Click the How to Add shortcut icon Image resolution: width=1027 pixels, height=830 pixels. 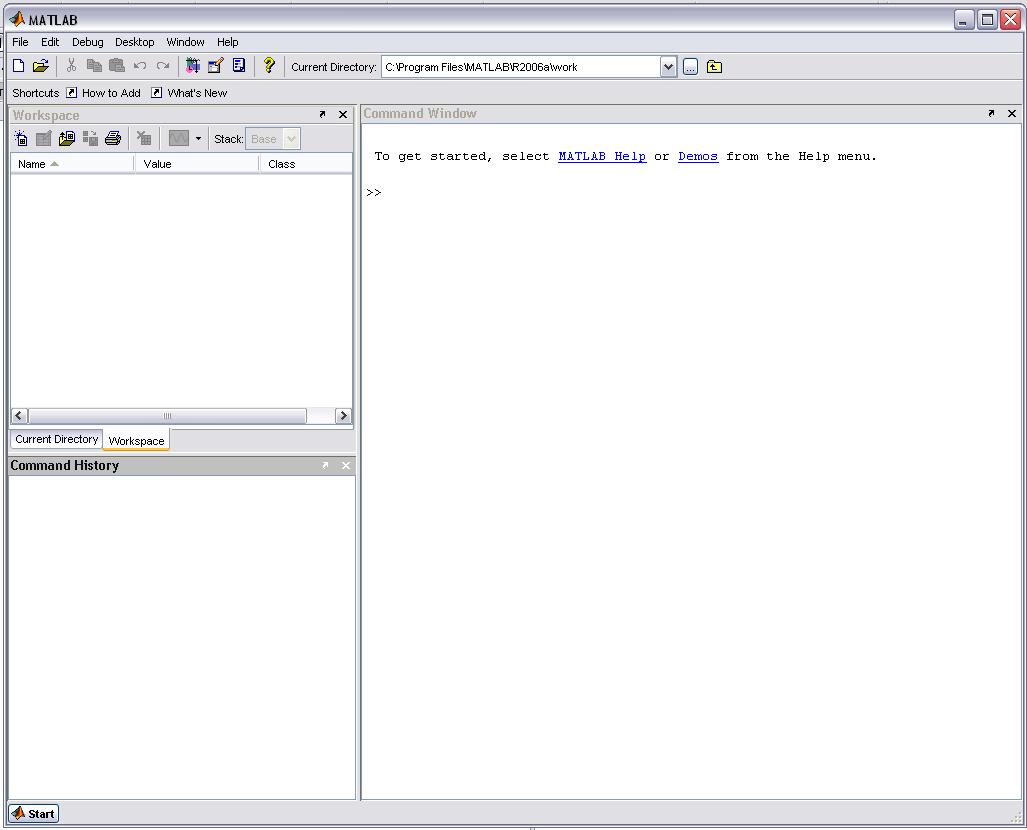[71, 93]
